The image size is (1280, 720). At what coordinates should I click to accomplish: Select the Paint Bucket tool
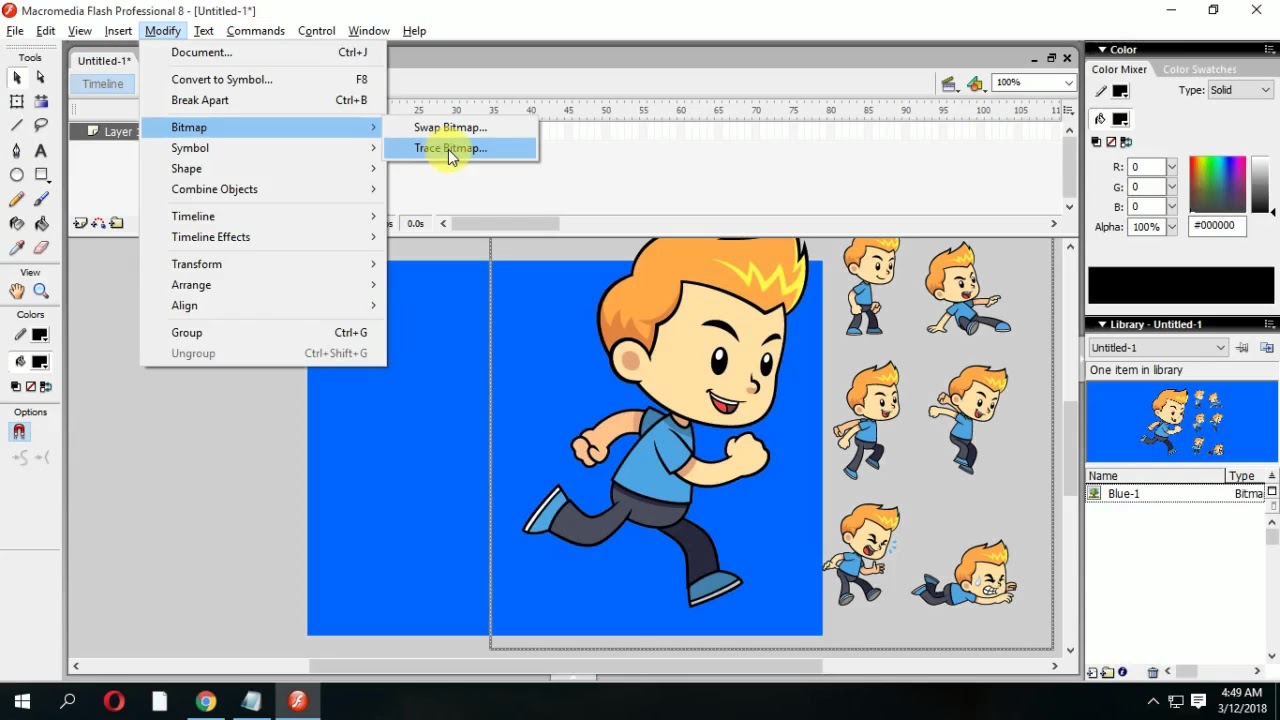(x=41, y=223)
